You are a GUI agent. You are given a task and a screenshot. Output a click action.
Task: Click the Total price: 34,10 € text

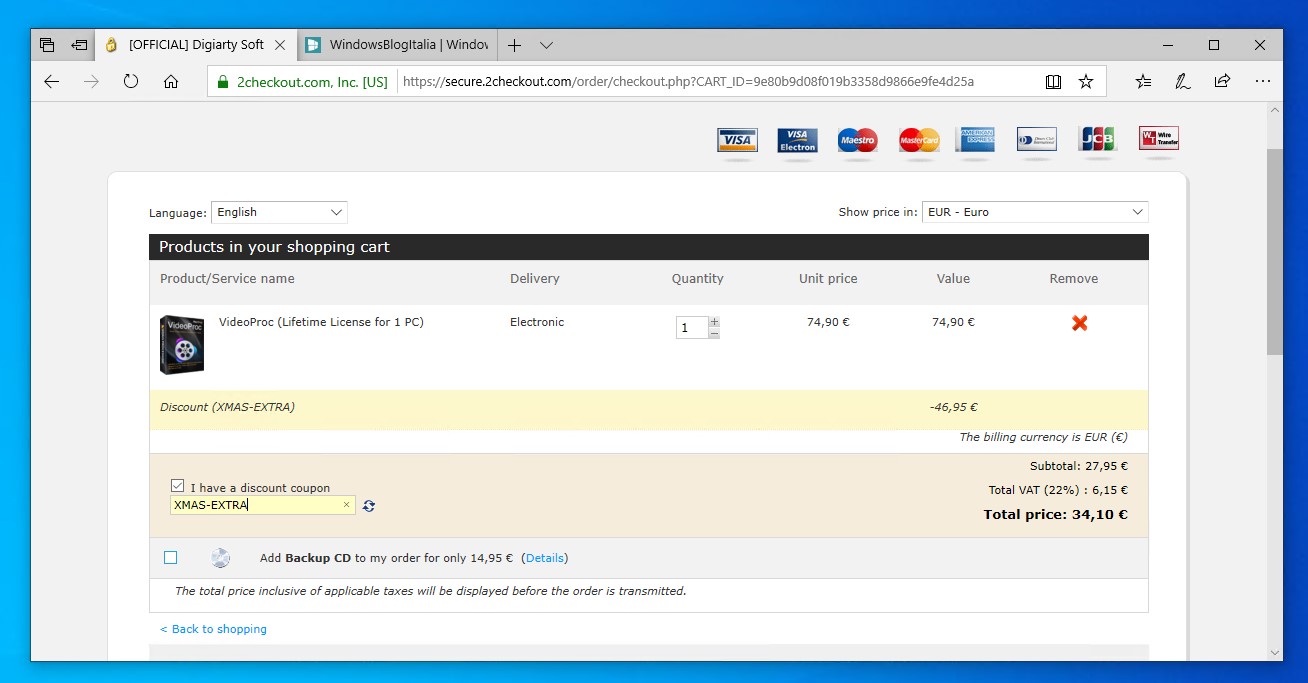[1055, 515]
